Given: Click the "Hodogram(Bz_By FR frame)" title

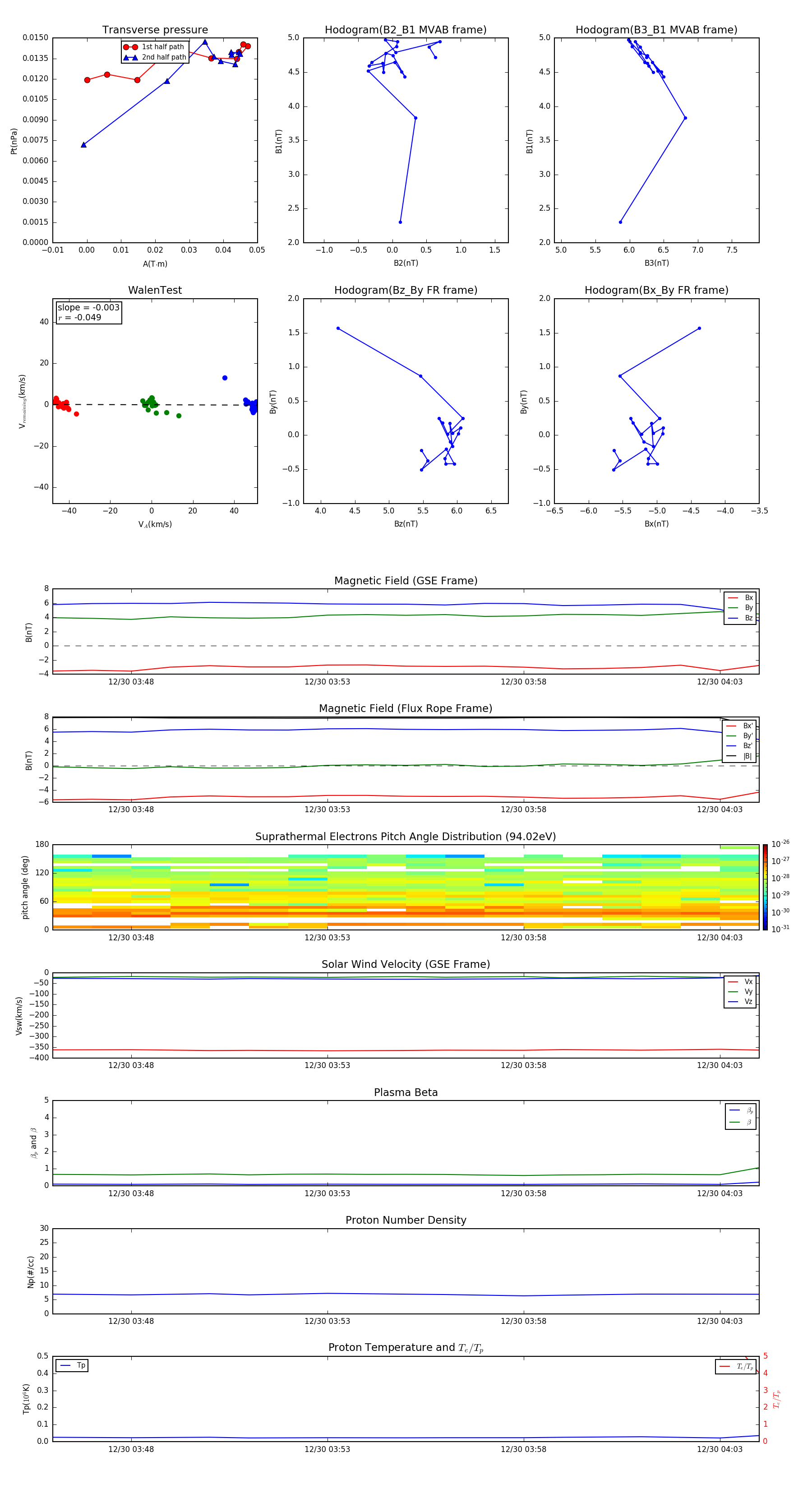Looking at the screenshot, I should tap(406, 290).
